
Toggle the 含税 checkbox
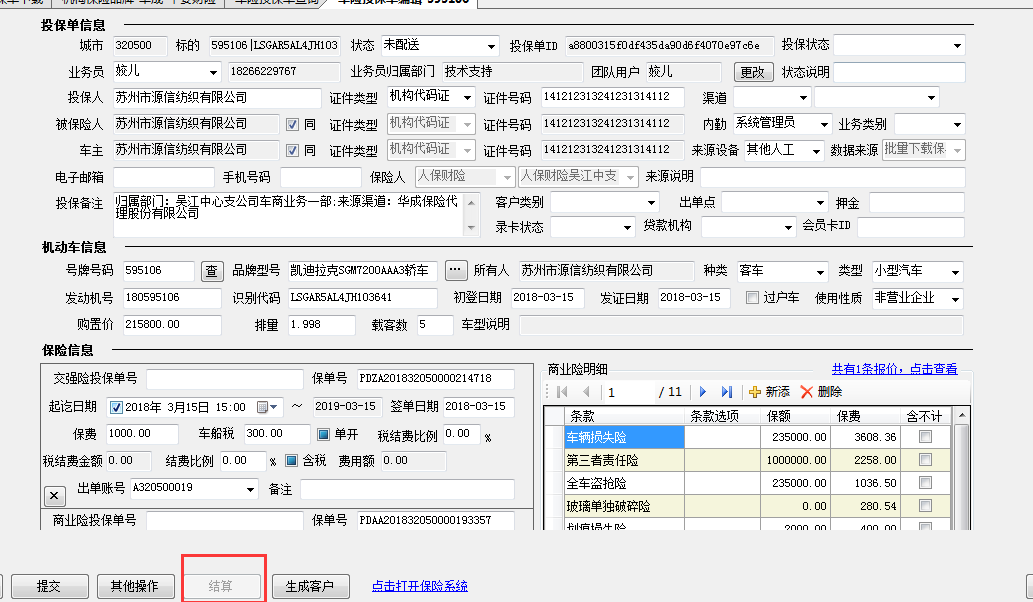click(292, 460)
